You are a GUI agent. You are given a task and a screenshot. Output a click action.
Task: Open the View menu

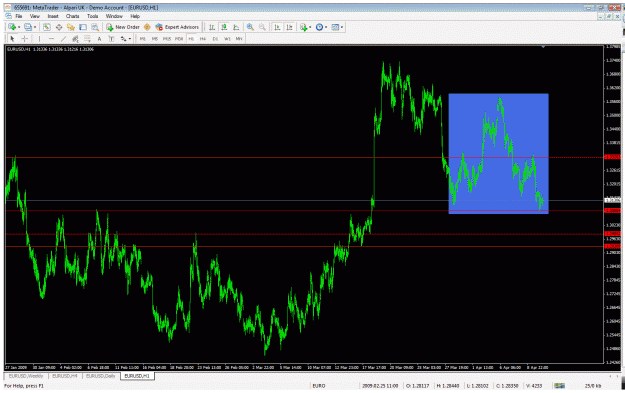tap(35, 16)
